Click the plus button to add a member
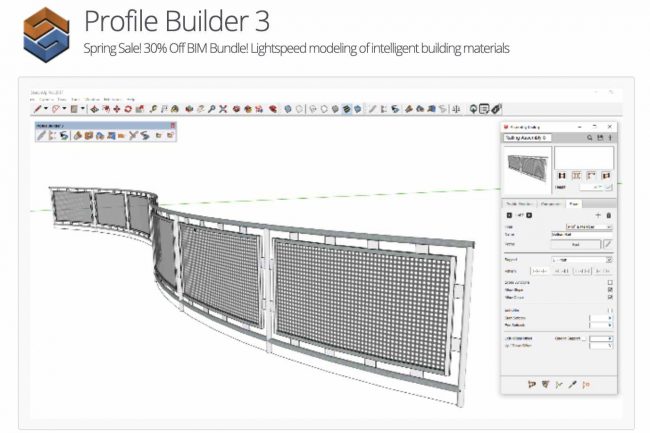 pyautogui.click(x=598, y=215)
